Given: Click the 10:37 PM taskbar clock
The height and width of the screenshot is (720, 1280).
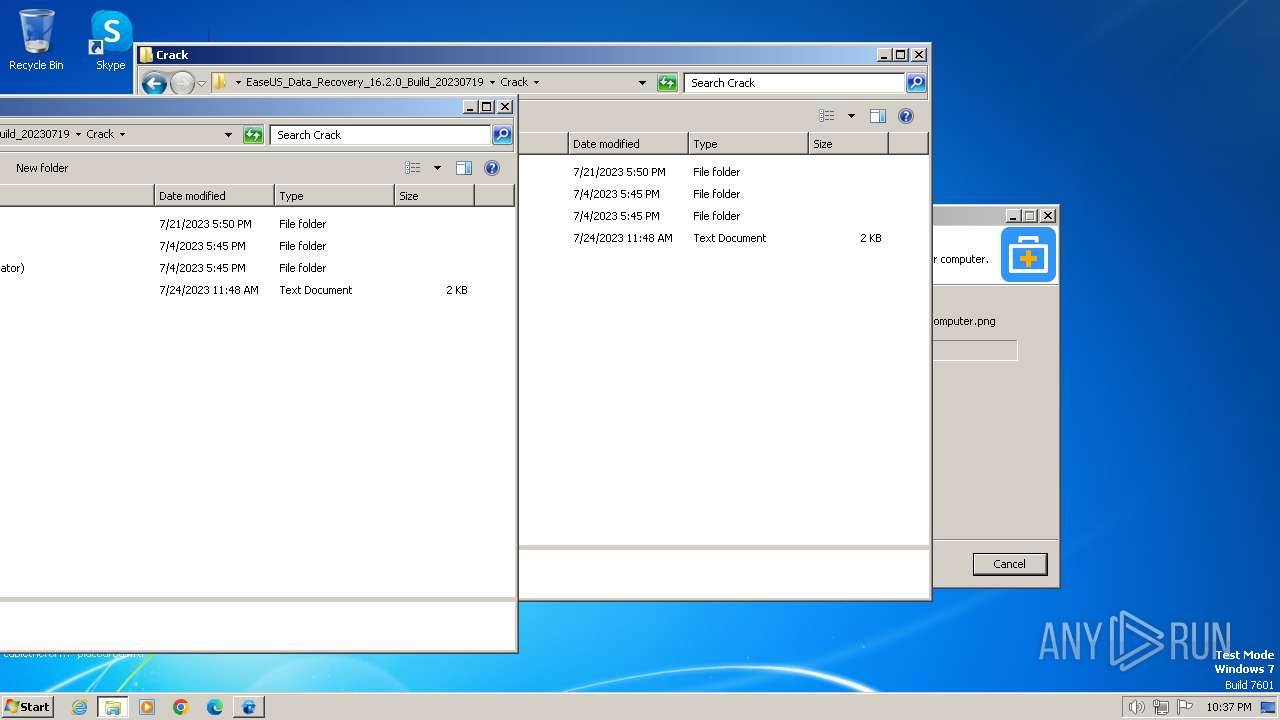Looking at the screenshot, I should 1229,707.
